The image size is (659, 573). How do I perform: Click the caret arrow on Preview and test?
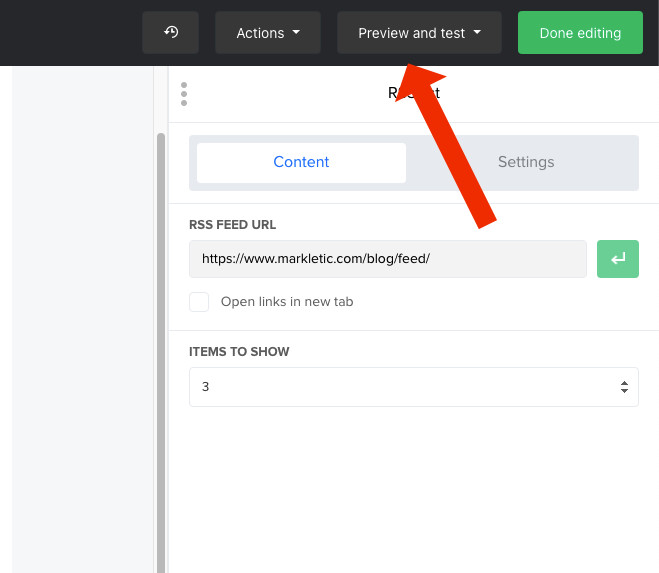(477, 33)
